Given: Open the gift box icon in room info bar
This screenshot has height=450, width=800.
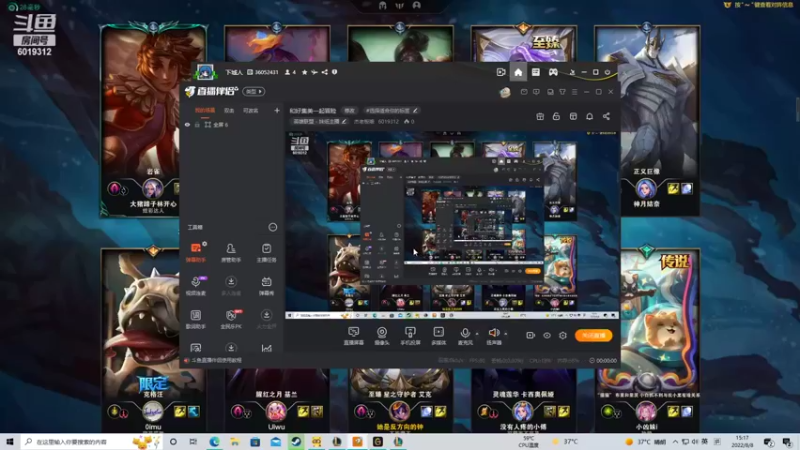Looking at the screenshot, I should click(540, 116).
